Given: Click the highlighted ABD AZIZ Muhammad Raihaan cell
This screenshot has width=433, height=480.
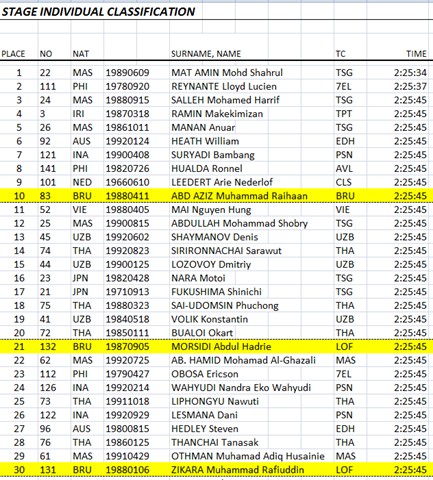Looking at the screenshot, I should point(239,196).
